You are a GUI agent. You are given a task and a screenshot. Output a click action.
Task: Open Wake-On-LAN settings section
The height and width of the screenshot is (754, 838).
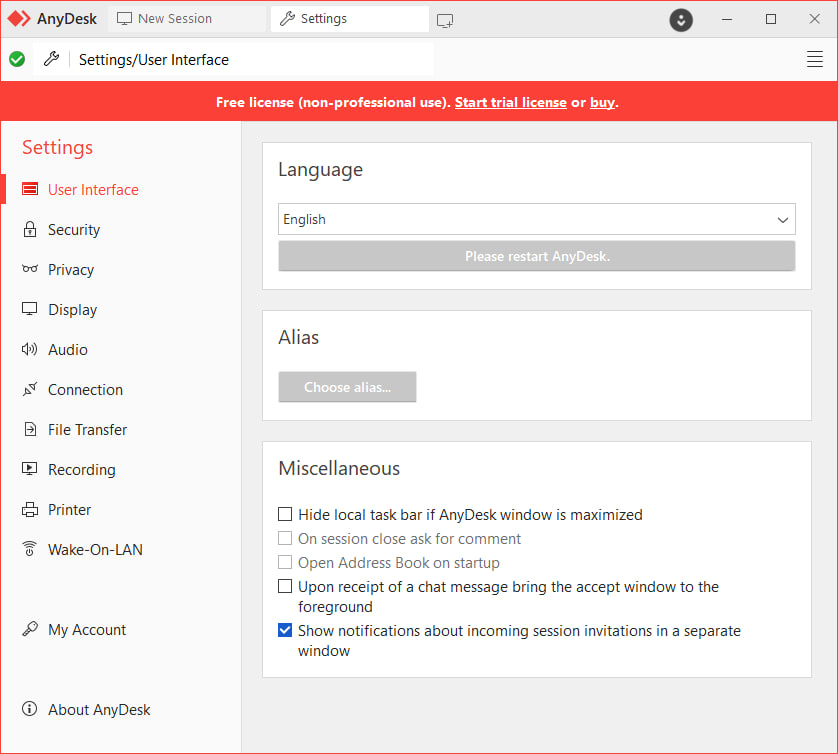tap(94, 550)
